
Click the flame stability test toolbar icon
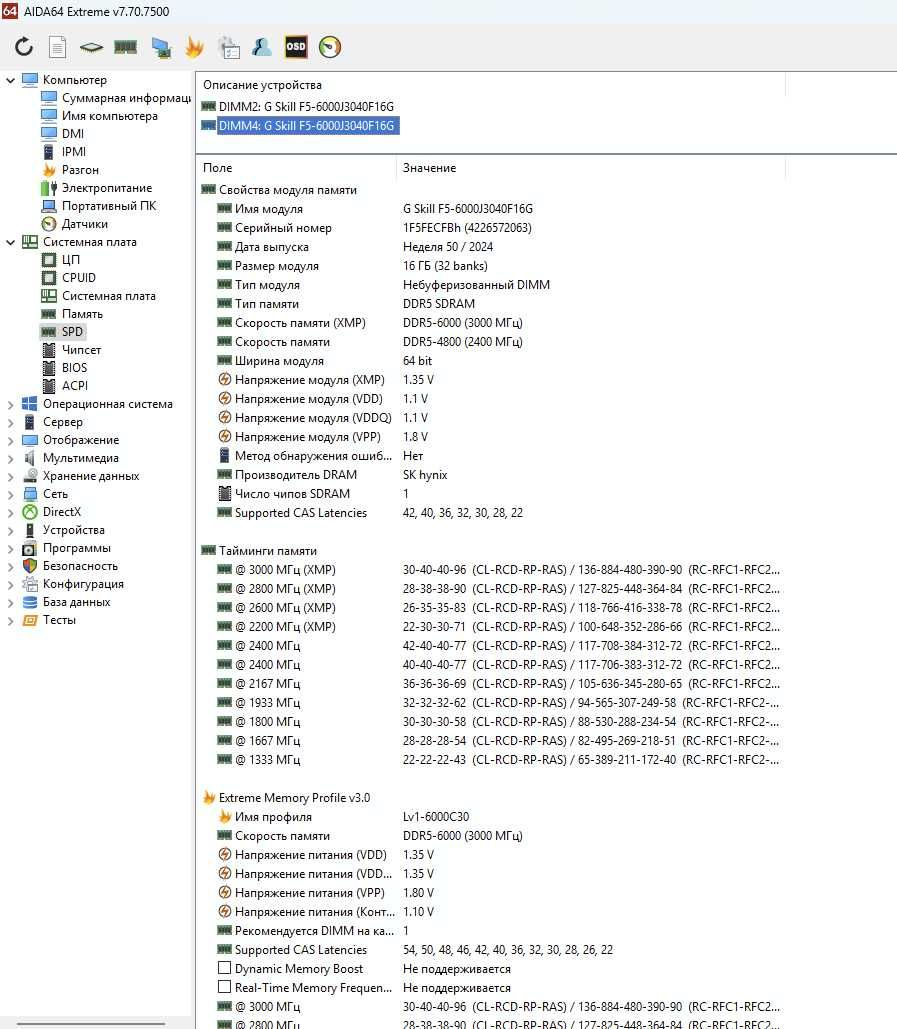[x=194, y=47]
